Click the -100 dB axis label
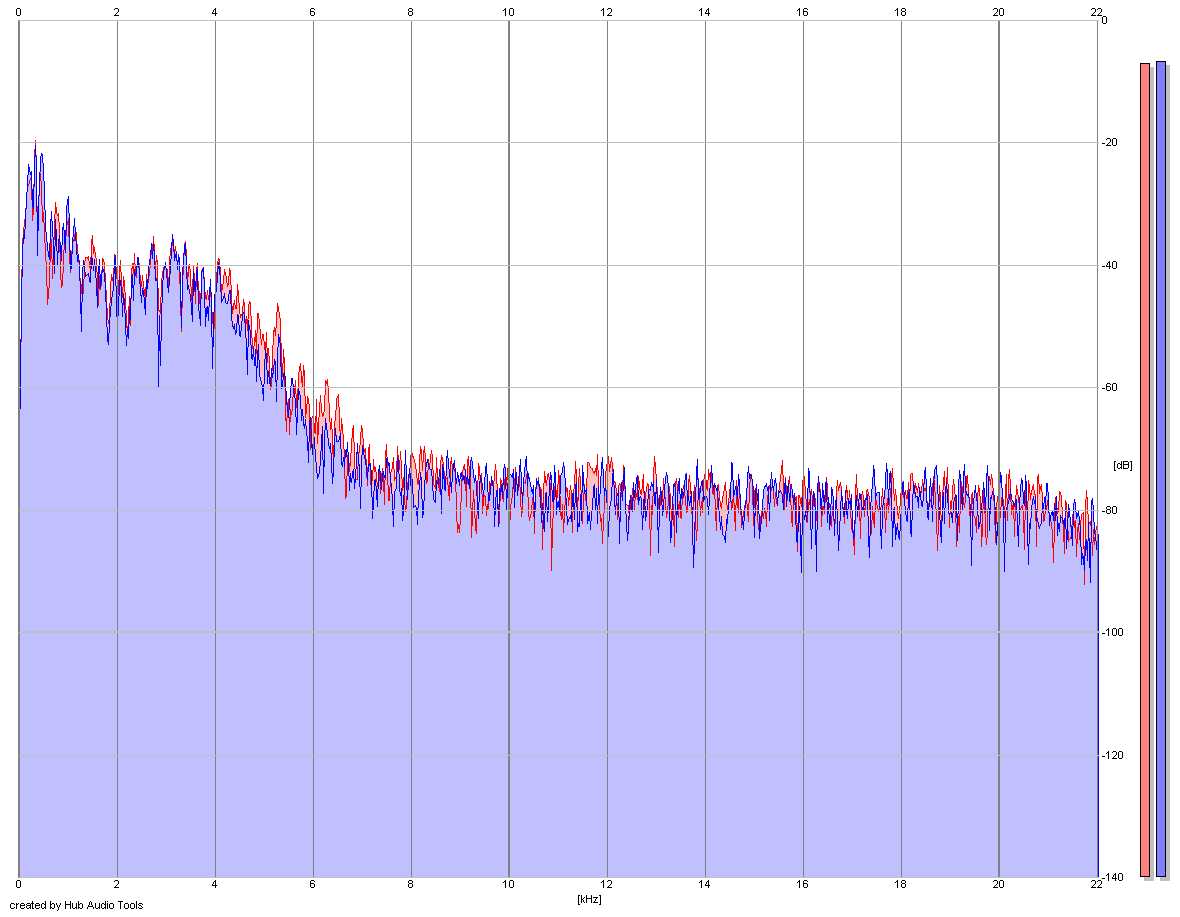 pyautogui.click(x=1112, y=633)
